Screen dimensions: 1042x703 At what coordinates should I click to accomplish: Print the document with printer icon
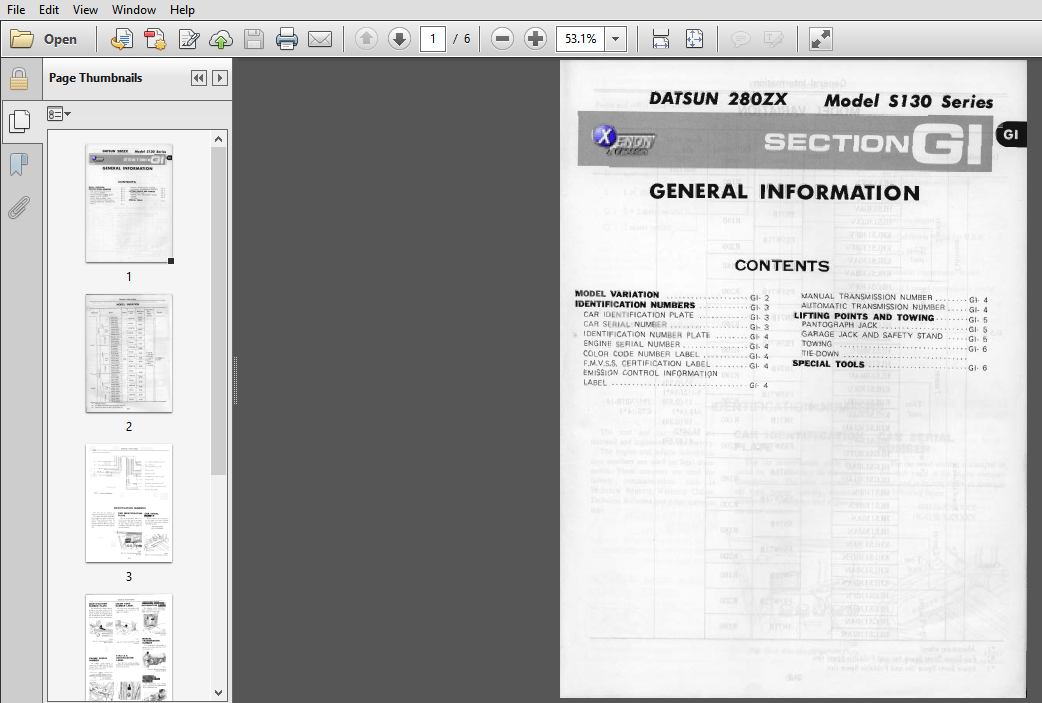point(286,39)
